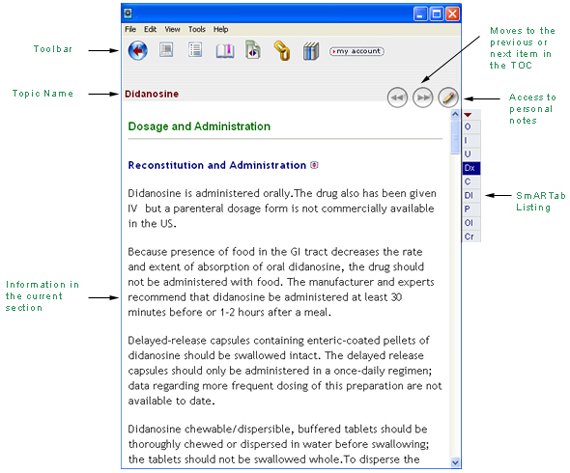Select the Dx SmARTab
This screenshot has width=570, height=473.
pos(471,168)
